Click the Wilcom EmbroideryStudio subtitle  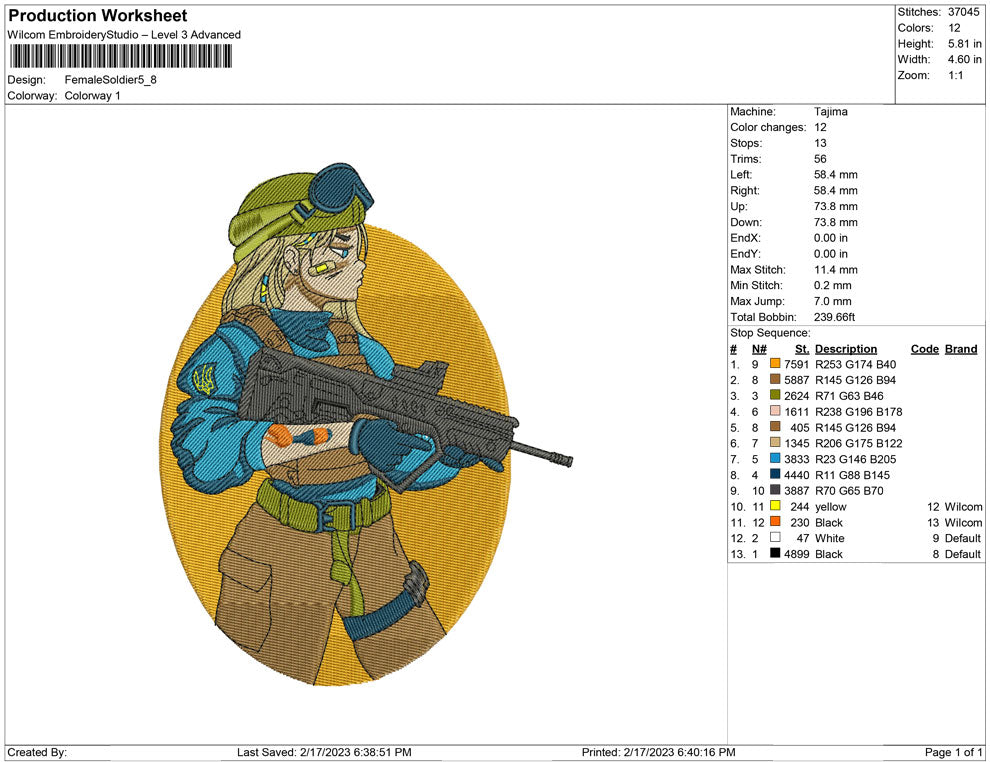[x=124, y=35]
